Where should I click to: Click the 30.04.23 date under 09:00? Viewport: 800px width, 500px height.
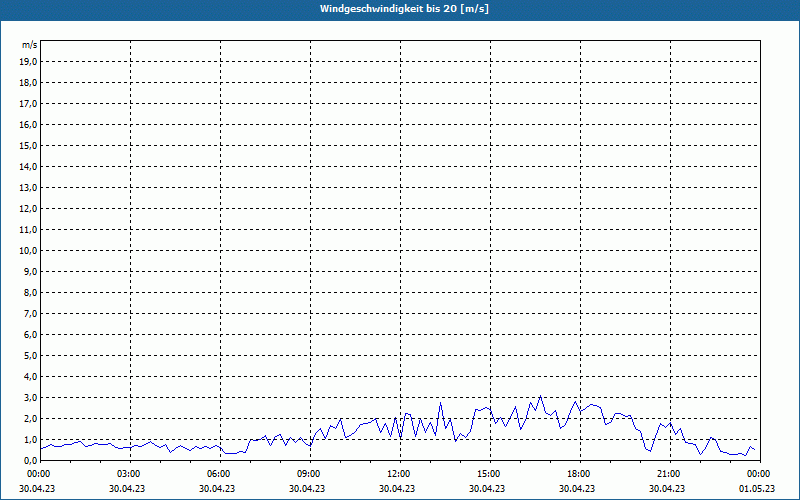click(307, 488)
